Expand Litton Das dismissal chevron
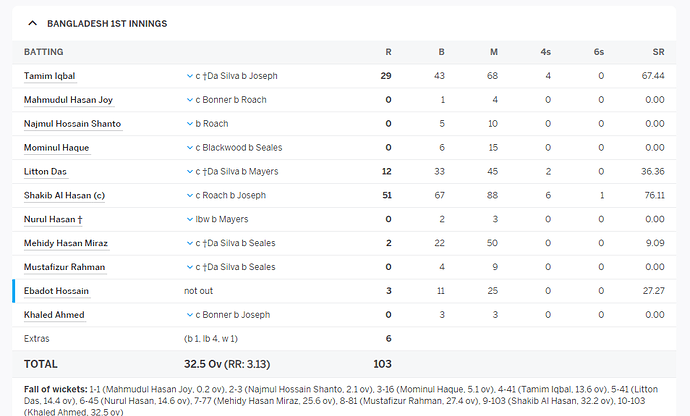 click(x=189, y=172)
